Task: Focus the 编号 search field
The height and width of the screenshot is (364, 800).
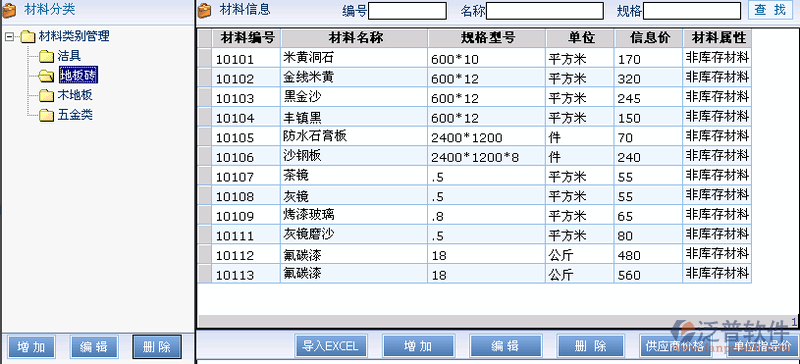Action: (x=408, y=11)
